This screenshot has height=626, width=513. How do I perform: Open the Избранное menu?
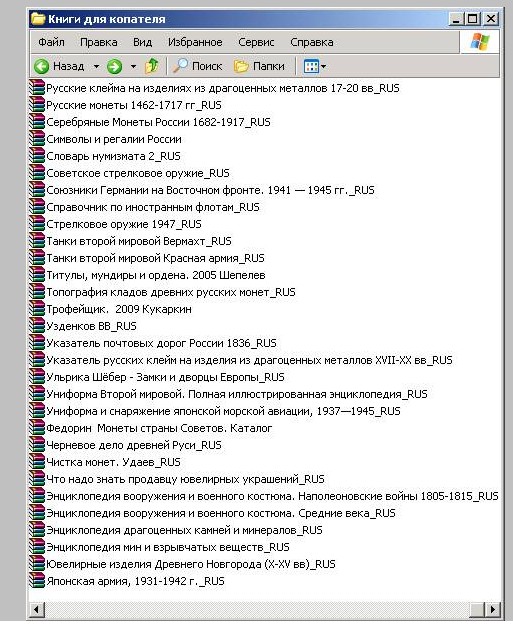195,42
